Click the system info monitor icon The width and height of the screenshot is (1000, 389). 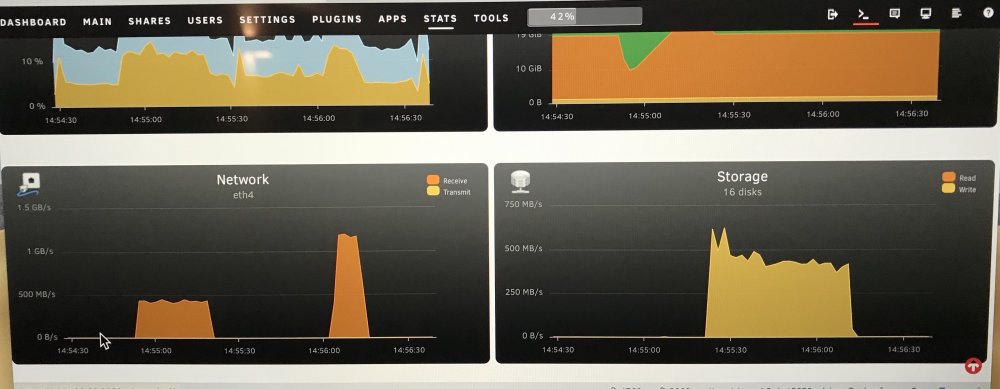pos(926,13)
